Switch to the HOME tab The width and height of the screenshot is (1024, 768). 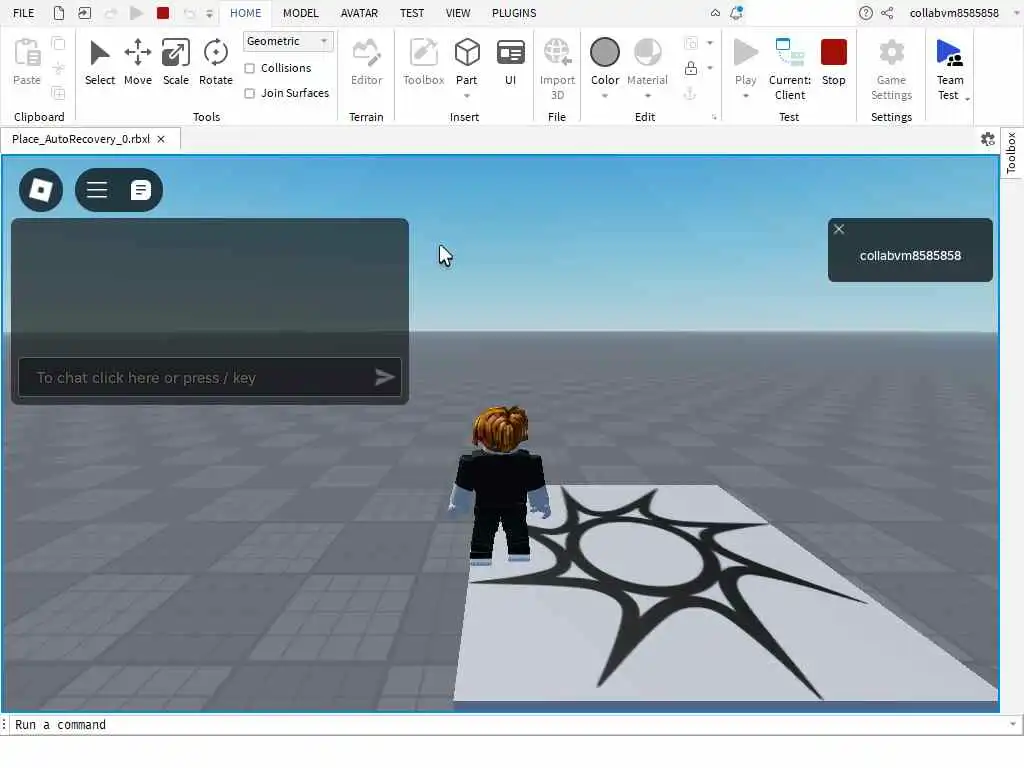point(246,13)
